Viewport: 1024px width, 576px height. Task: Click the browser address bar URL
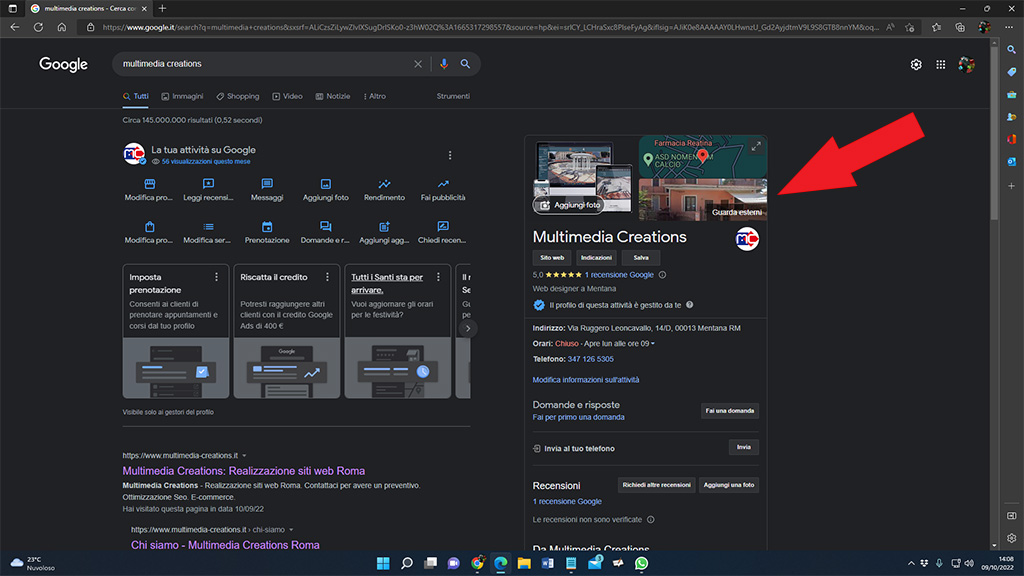(x=490, y=27)
